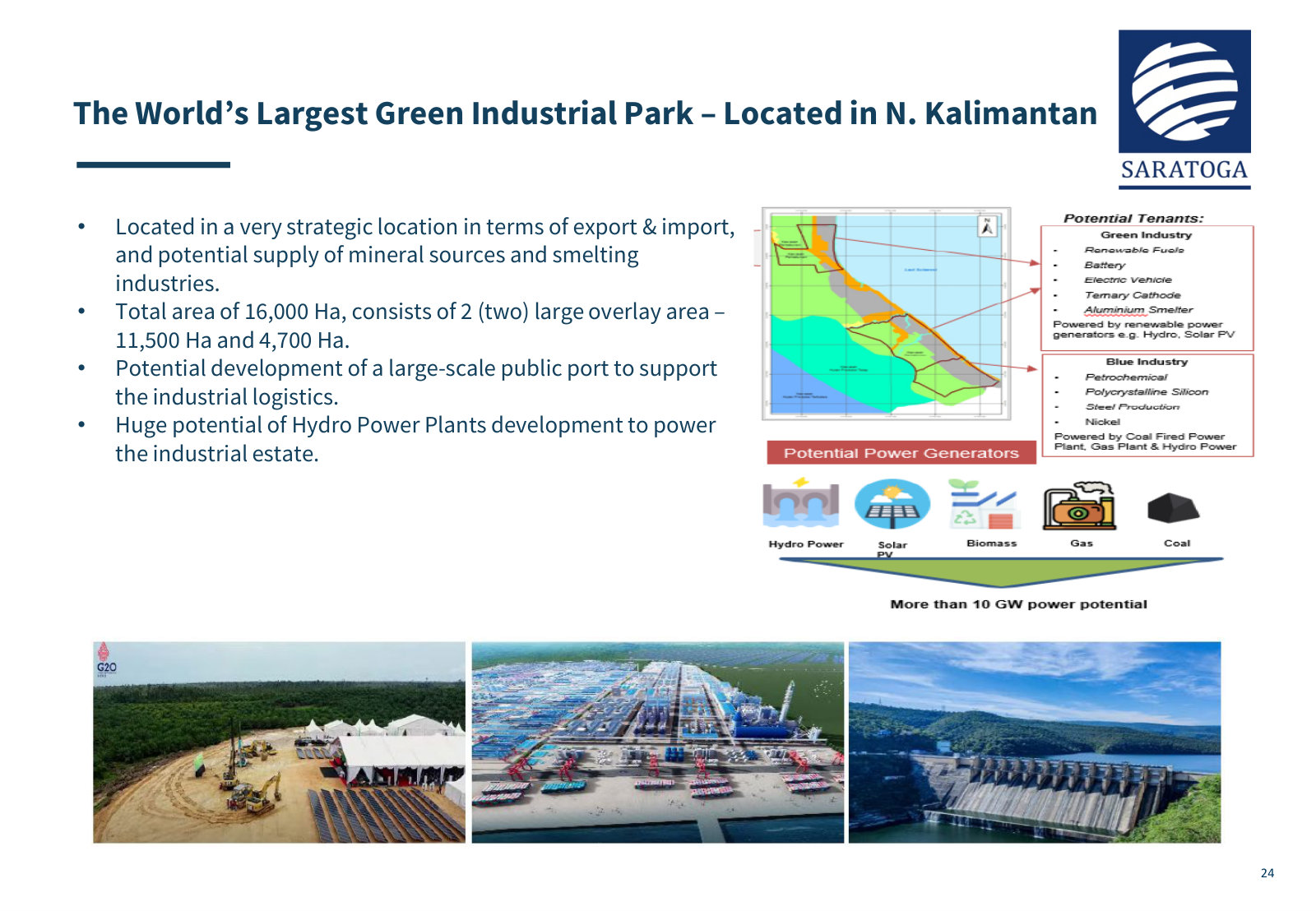Click the "Petrochemical" list item
Image resolution: width=1316 pixels, height=911 pixels.
coord(1126,377)
